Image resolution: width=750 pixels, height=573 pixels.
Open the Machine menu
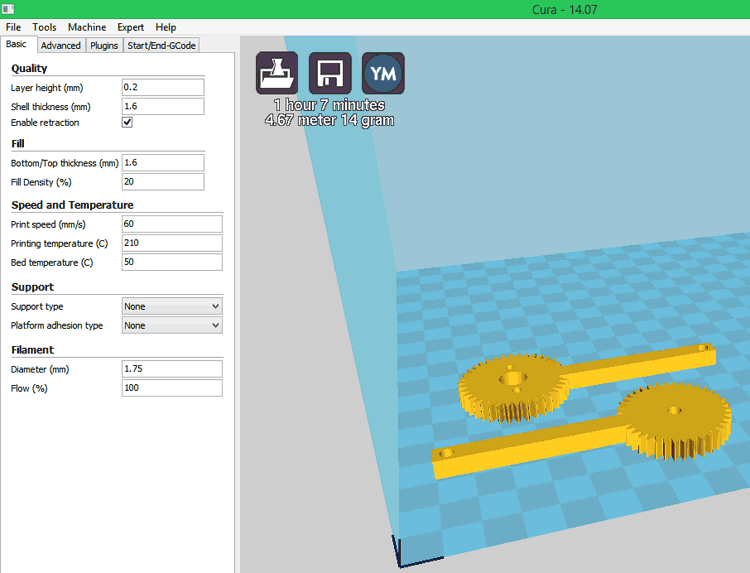click(87, 27)
